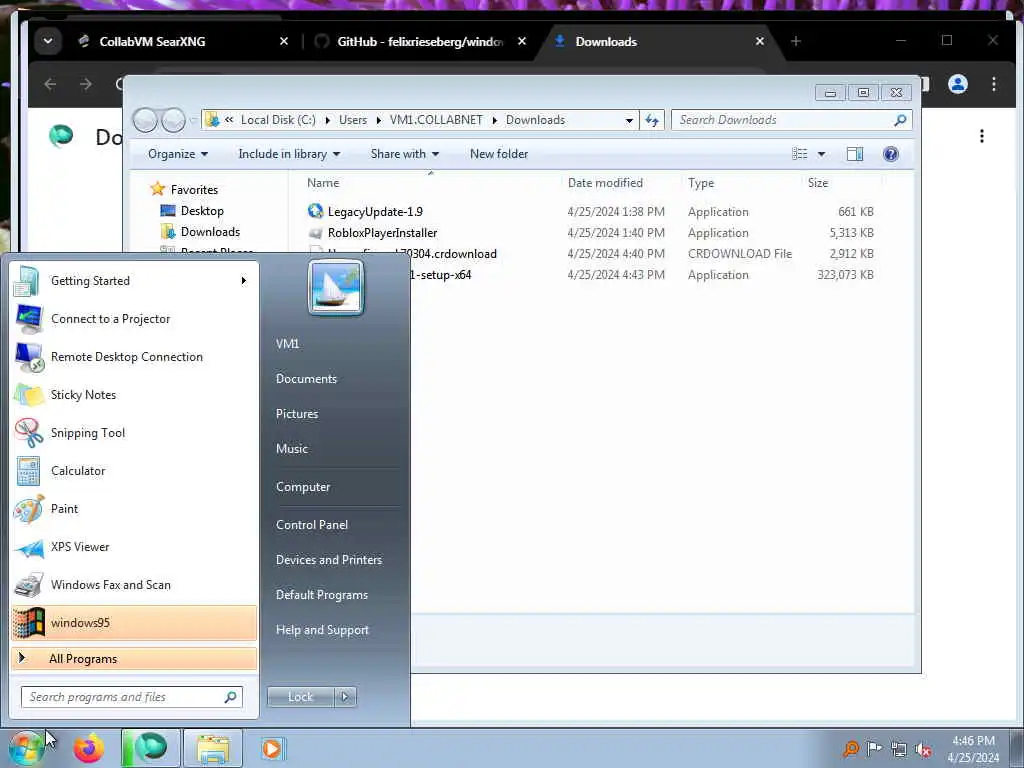This screenshot has width=1024, height=768.
Task: Click New folder in Explorer toolbar
Action: click(499, 154)
